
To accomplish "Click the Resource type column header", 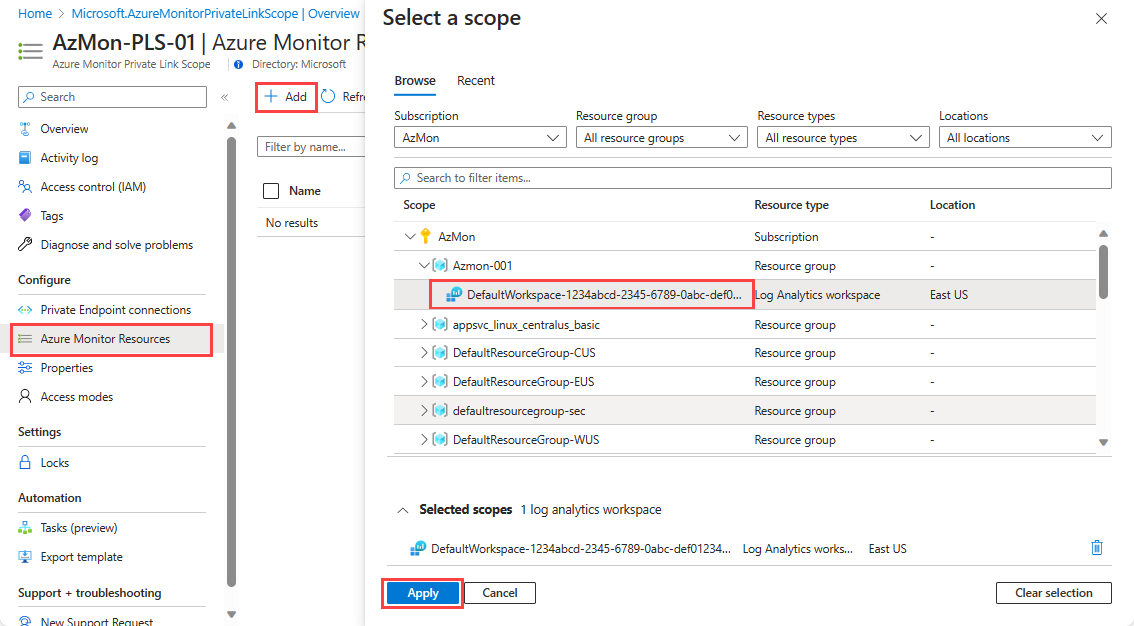I will (791, 205).
